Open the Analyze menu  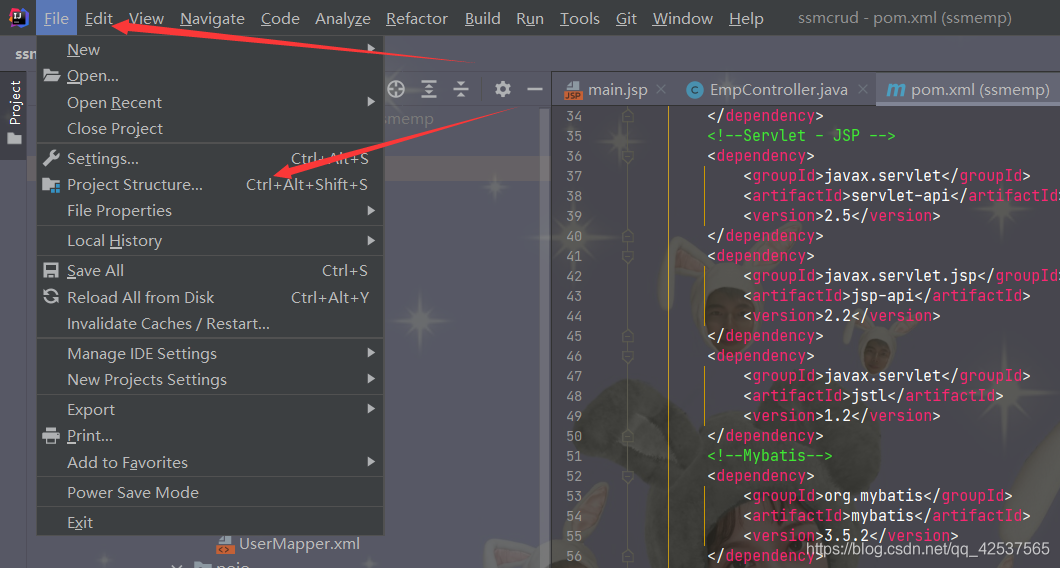point(343,18)
